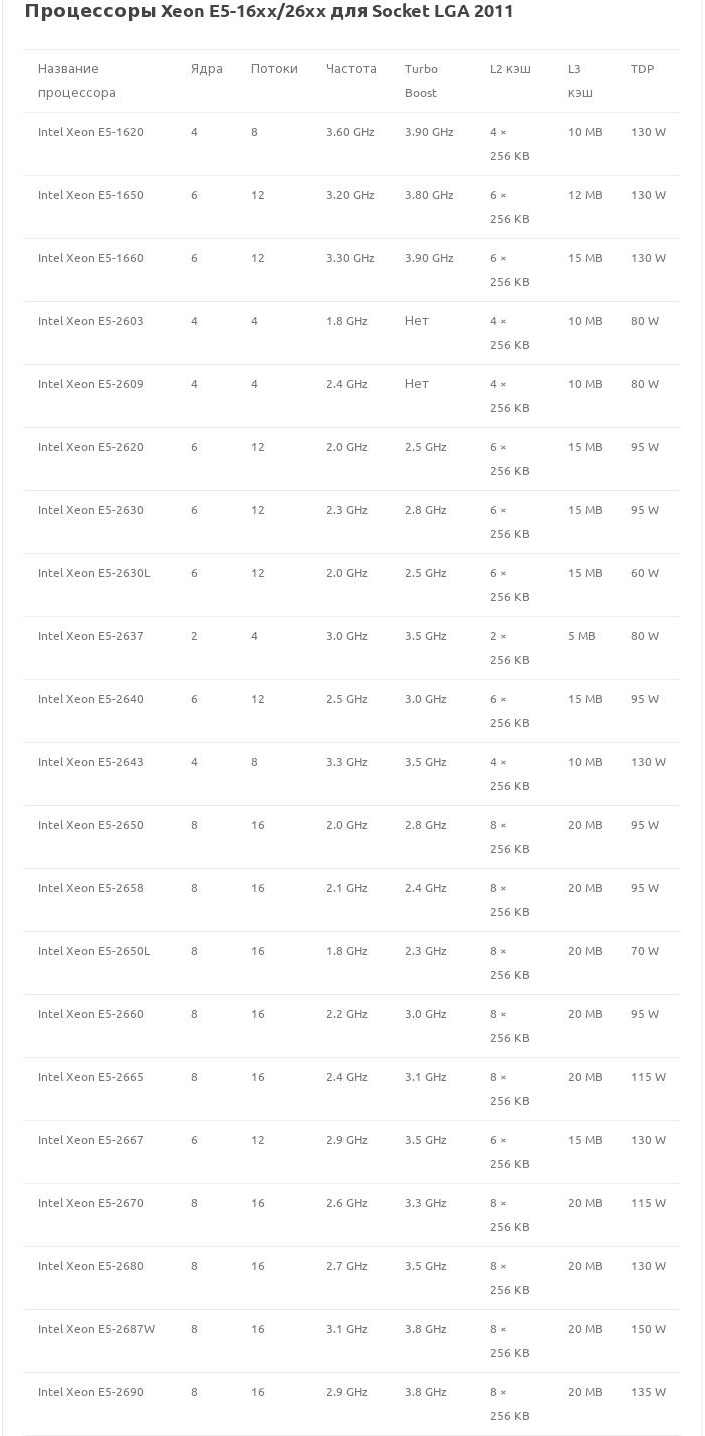Click the "Turbo Boost" column header
The image size is (705, 1436).
(x=421, y=81)
